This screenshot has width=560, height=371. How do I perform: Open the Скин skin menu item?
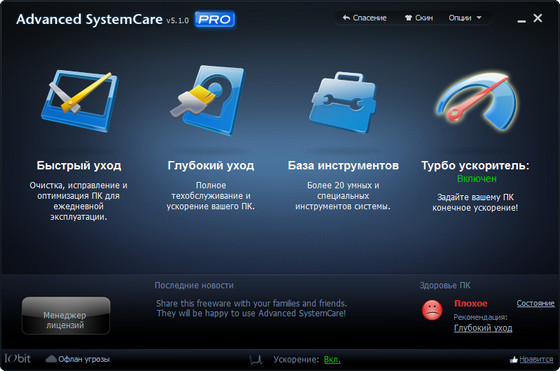point(419,18)
